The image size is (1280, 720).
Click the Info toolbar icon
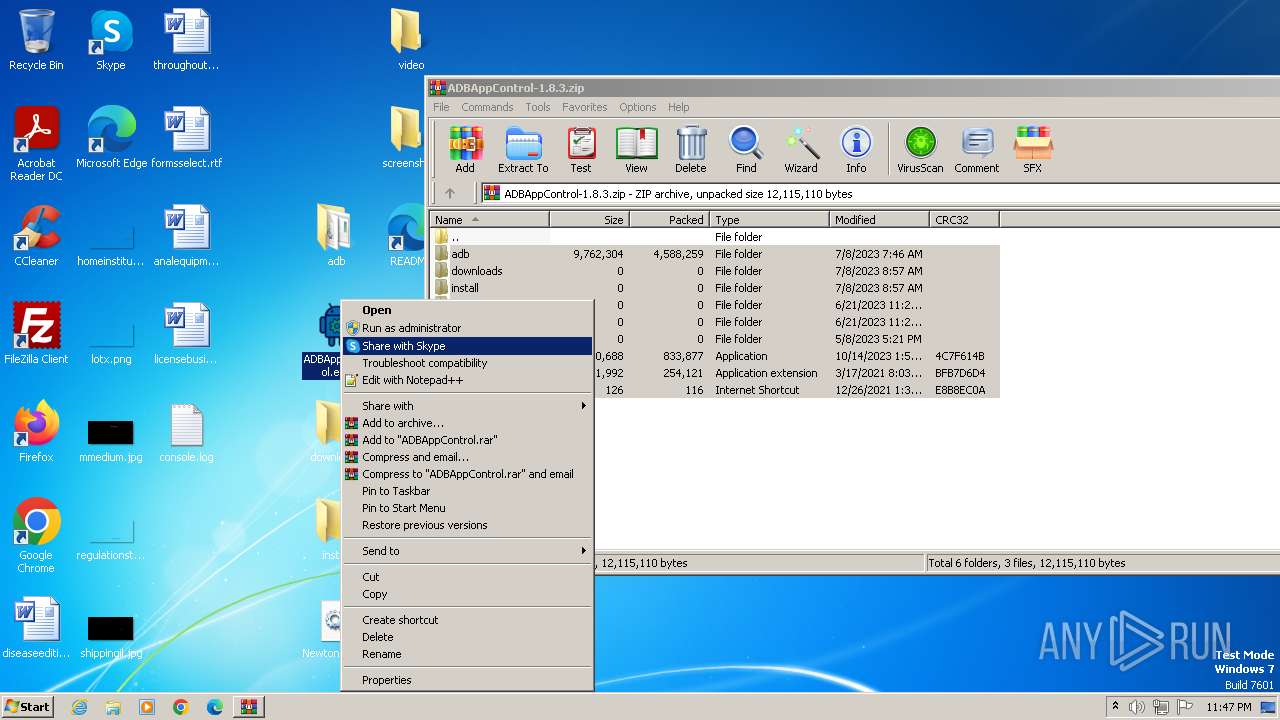pyautogui.click(x=856, y=150)
